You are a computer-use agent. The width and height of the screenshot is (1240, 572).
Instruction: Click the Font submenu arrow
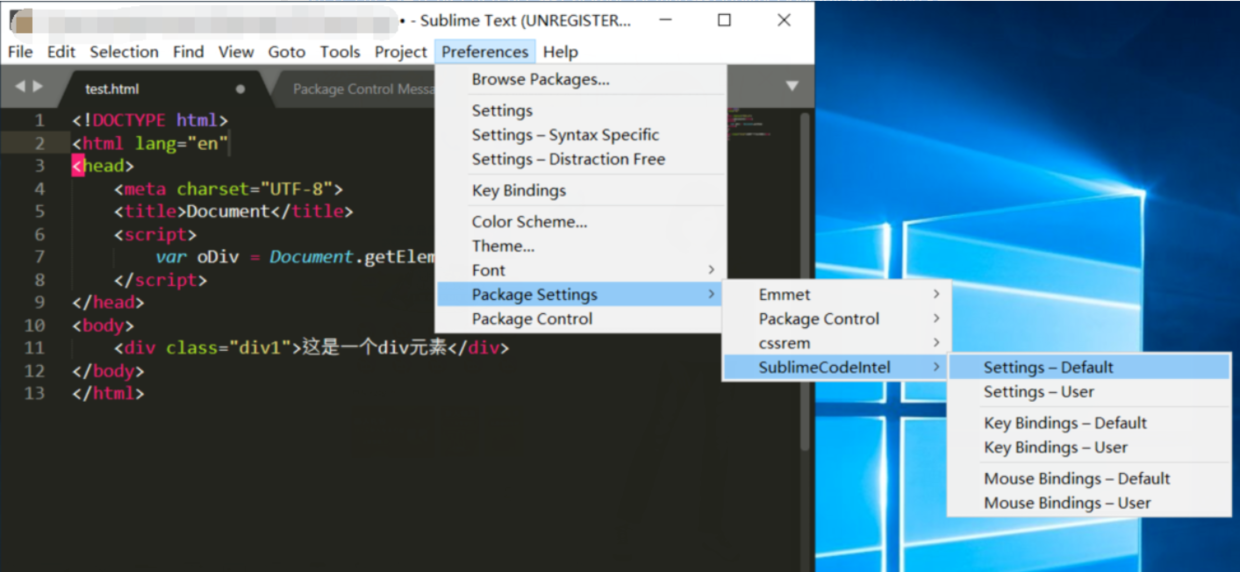[711, 270]
